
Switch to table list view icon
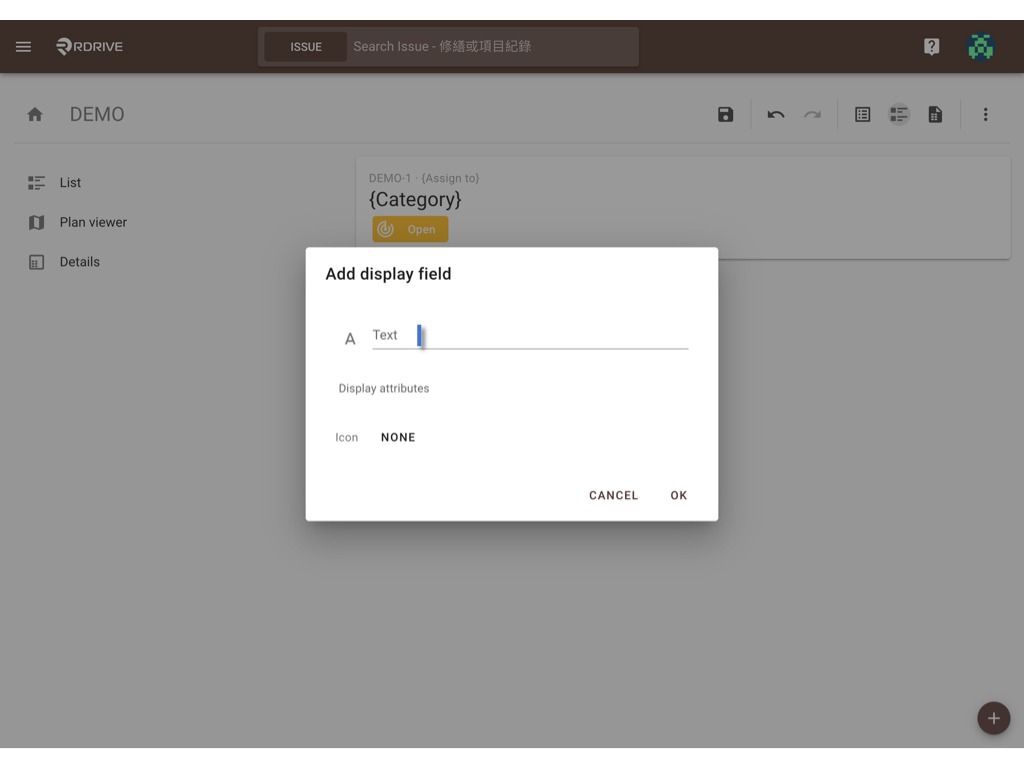pyautogui.click(x=862, y=115)
